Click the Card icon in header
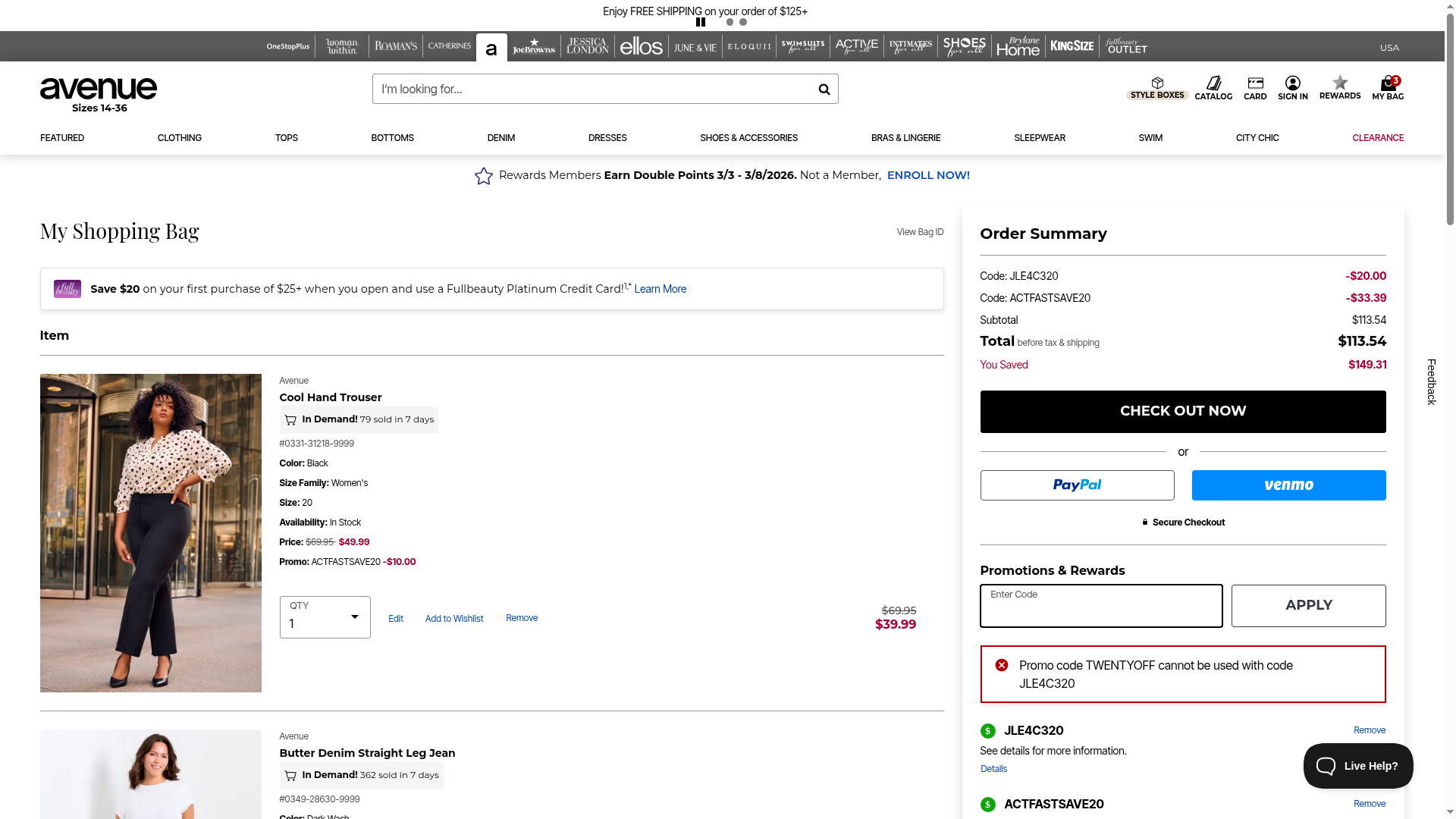This screenshot has width=1456, height=819. coord(1255,88)
